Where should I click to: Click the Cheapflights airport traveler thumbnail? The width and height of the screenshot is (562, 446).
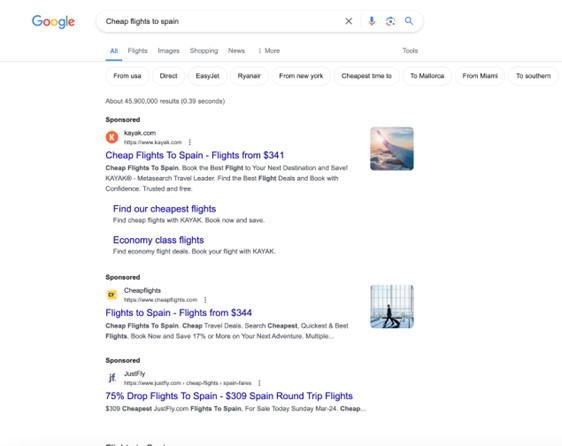coord(392,307)
